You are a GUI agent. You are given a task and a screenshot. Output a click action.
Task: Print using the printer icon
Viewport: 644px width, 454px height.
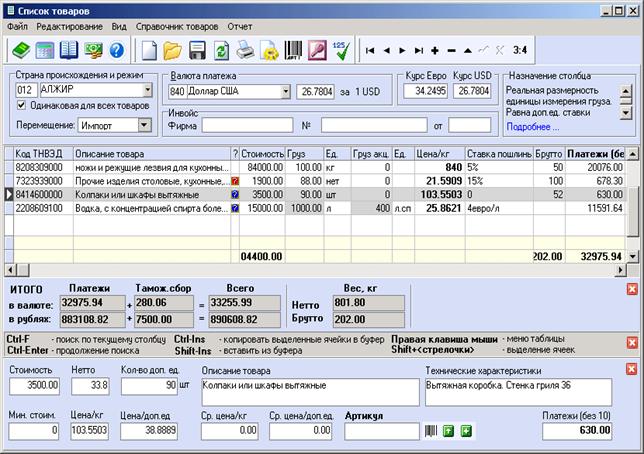coord(245,51)
